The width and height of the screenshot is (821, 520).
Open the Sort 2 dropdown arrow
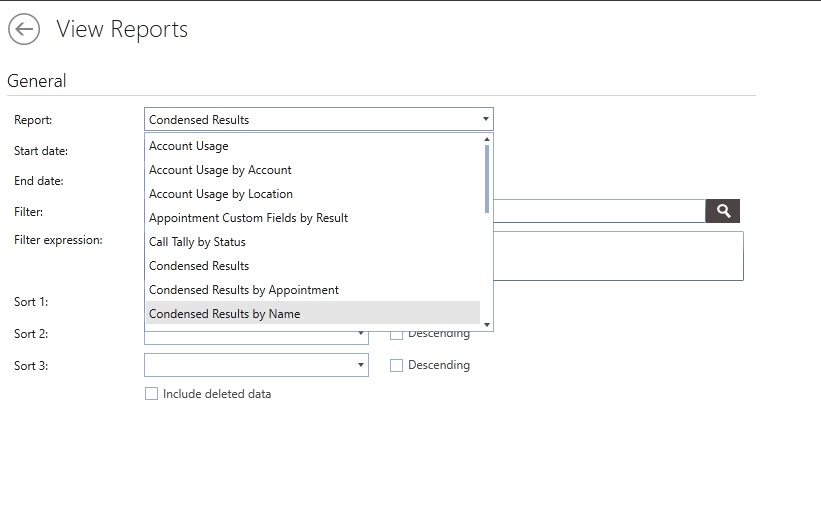[x=361, y=334]
